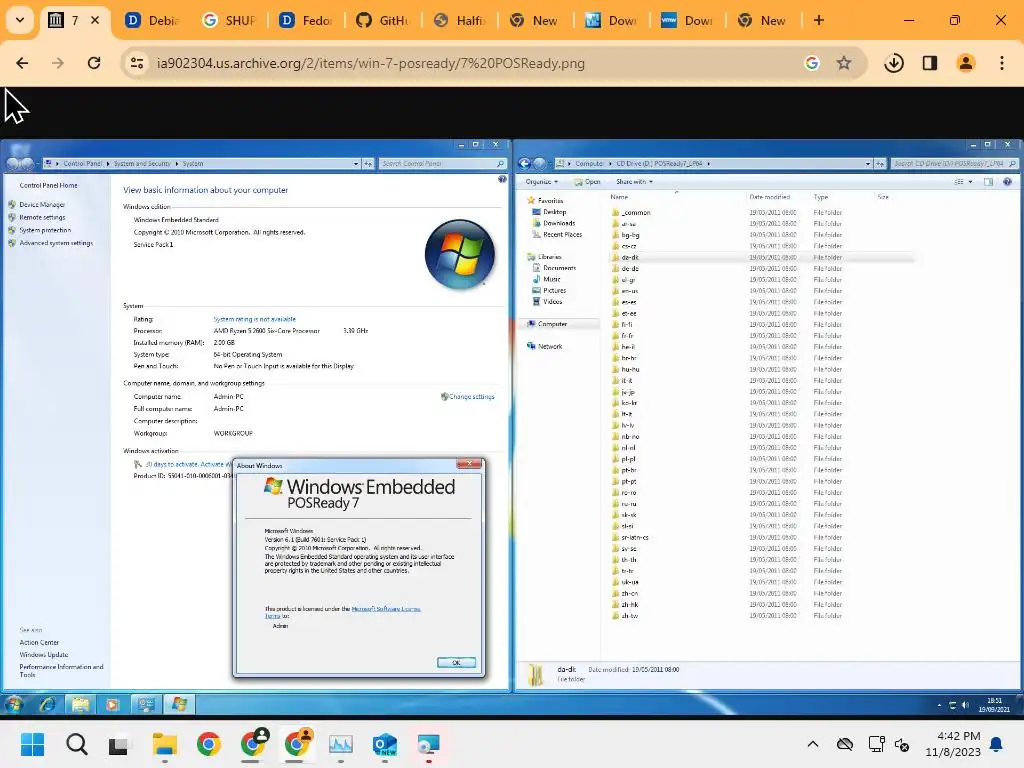Click Windows Update under See also

pos(44,654)
